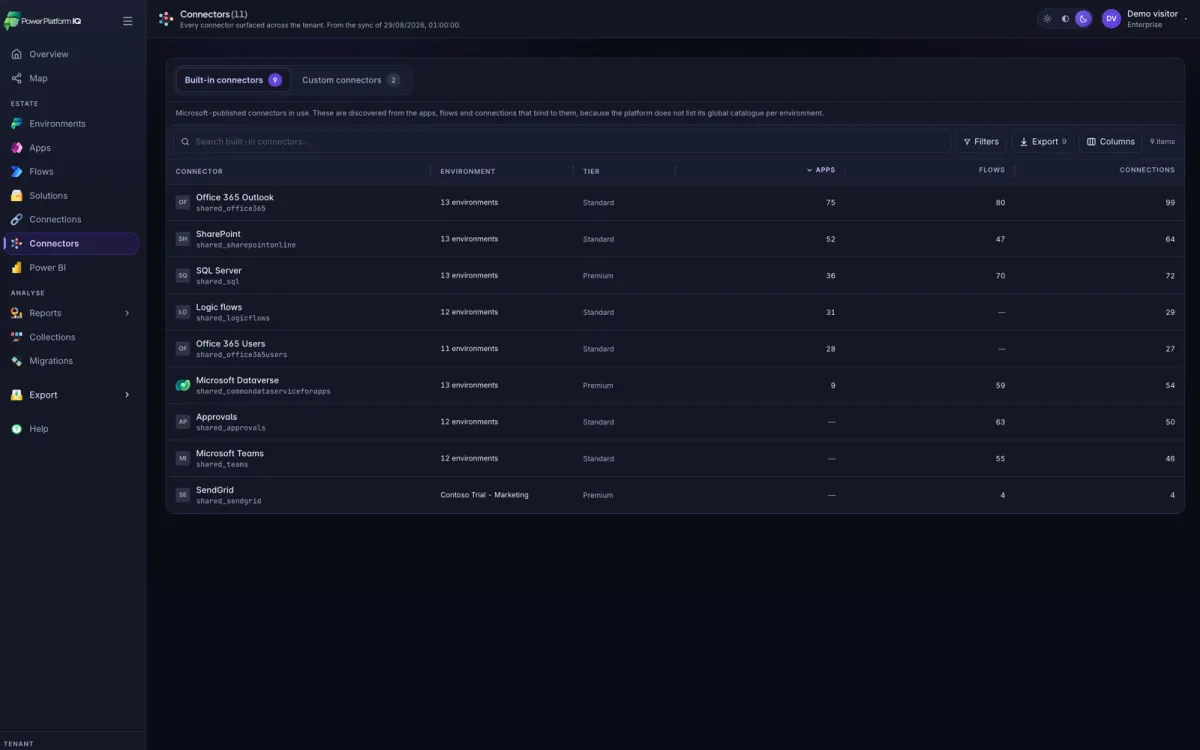Open Columns chooser
Viewport: 1200px width, 750px height.
pyautogui.click(x=1111, y=142)
